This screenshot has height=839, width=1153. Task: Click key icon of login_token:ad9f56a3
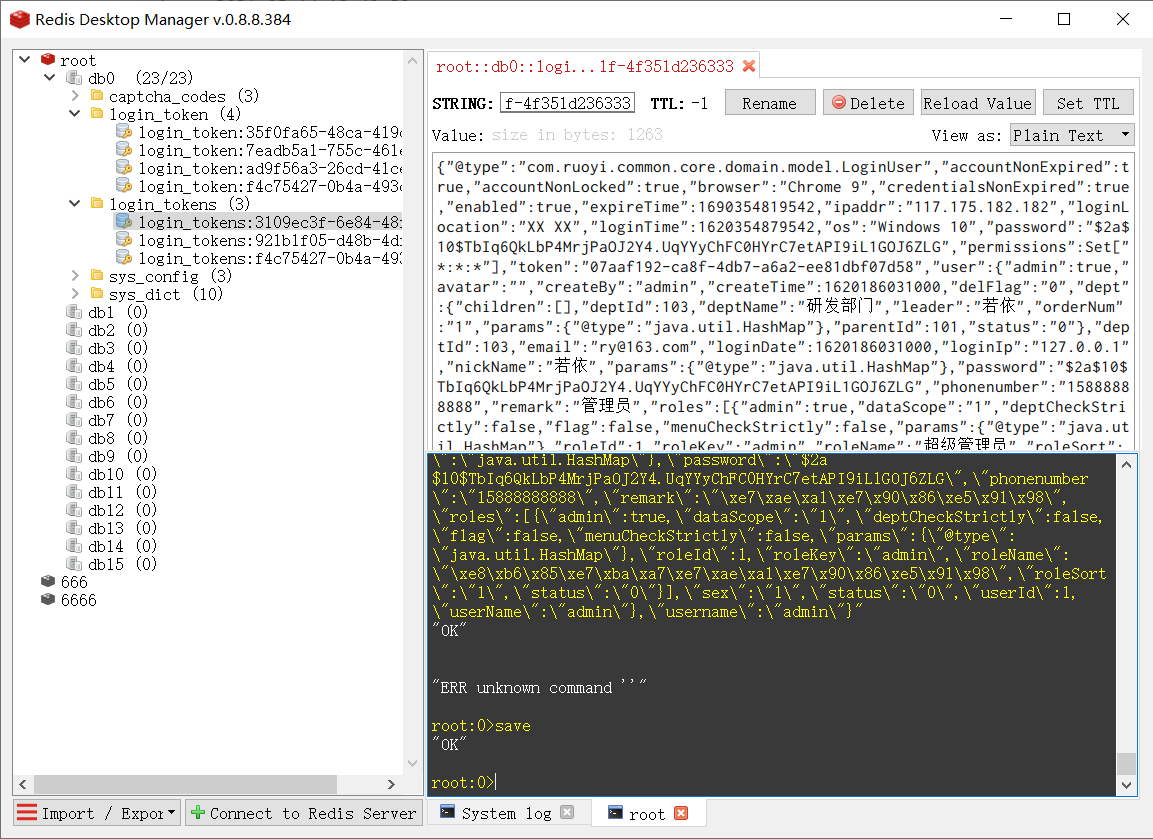[124, 168]
